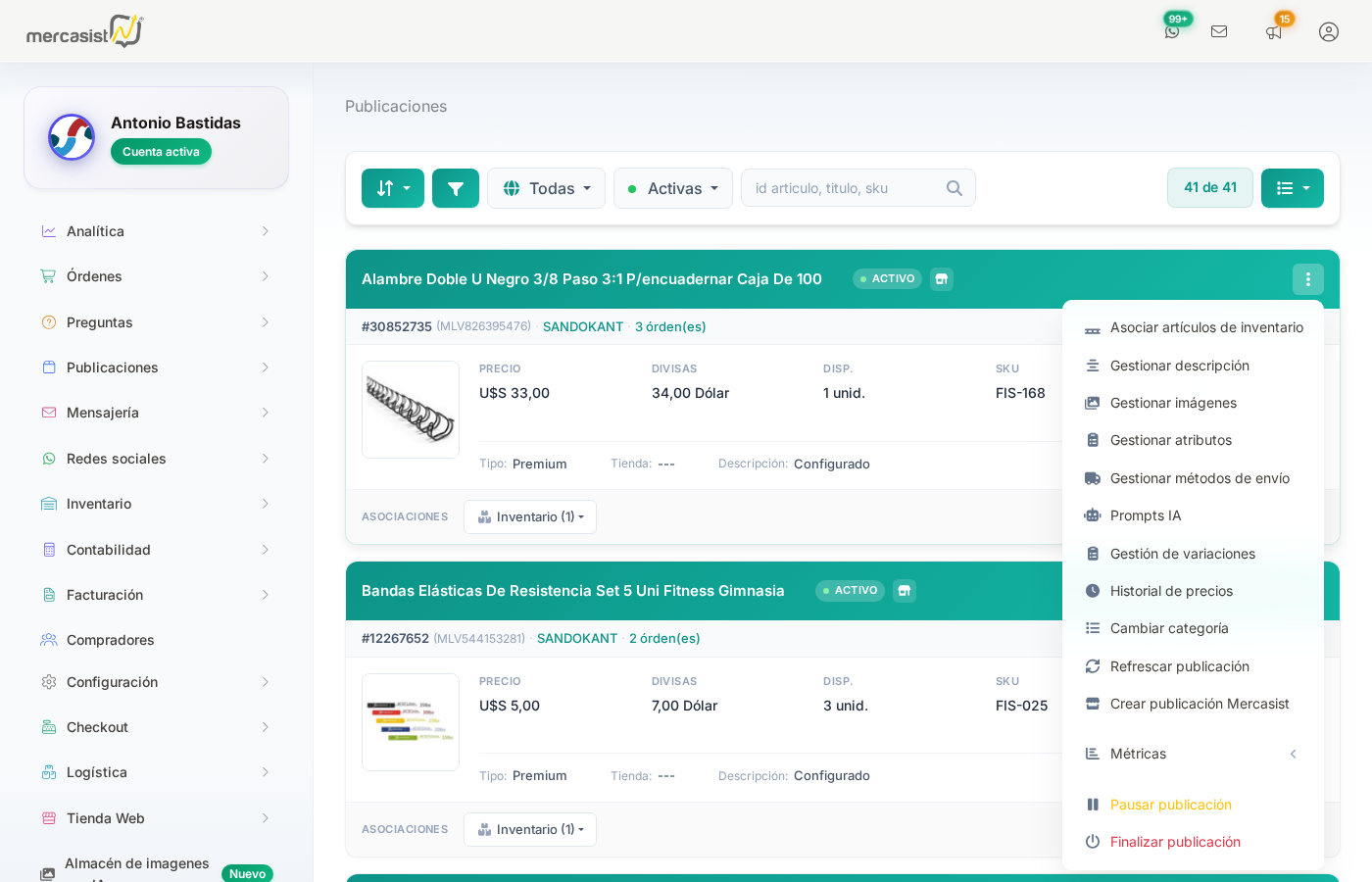
Task: Click the Mercasist logo
Action: point(84,31)
